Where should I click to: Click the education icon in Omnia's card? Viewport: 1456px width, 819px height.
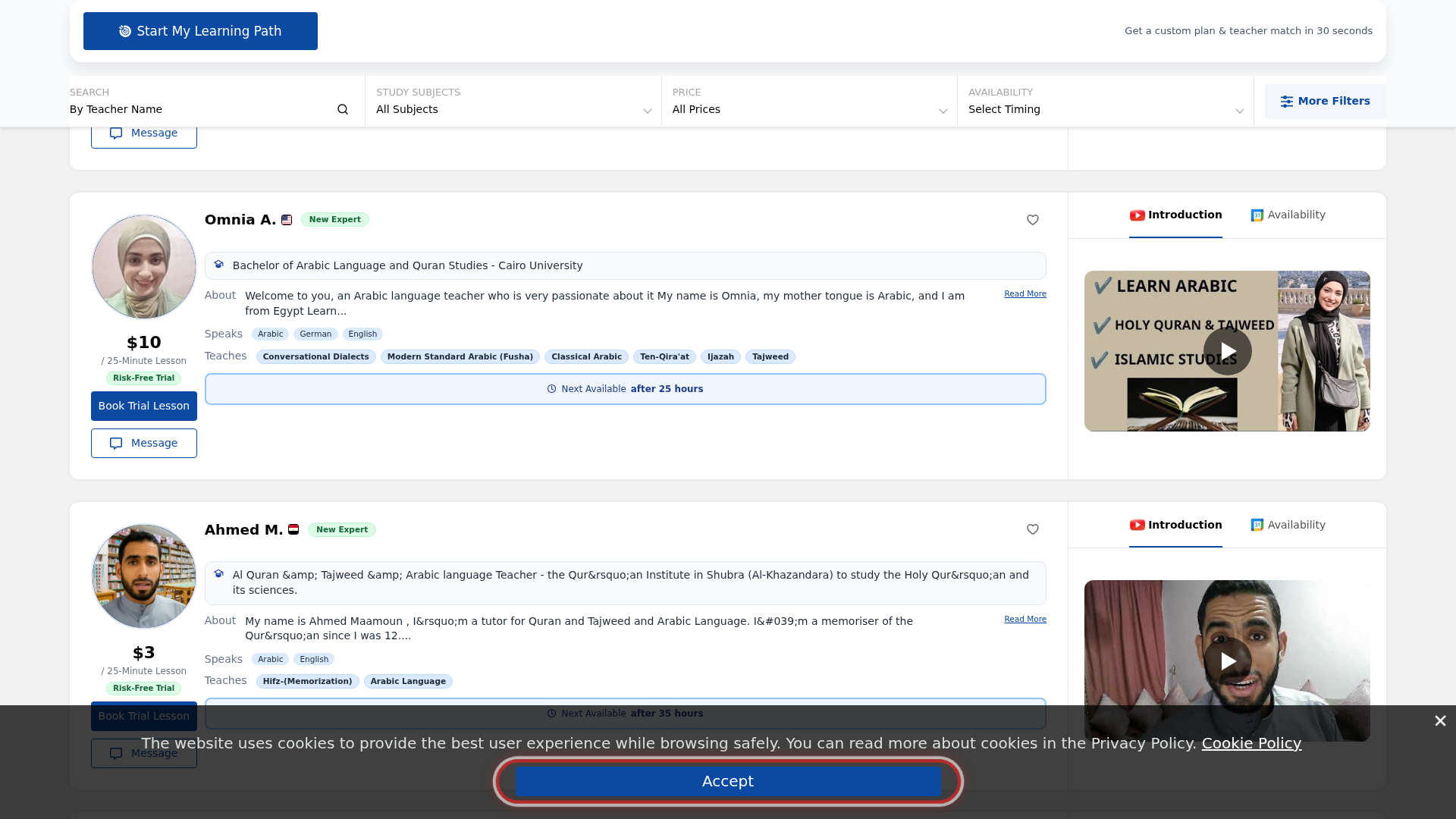click(219, 265)
